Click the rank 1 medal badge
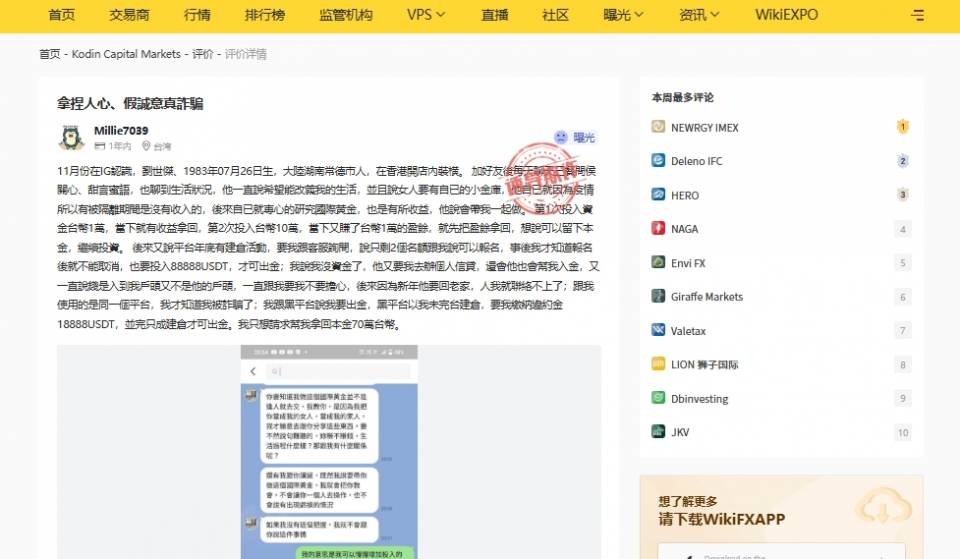The width and height of the screenshot is (960, 559). click(x=902, y=127)
